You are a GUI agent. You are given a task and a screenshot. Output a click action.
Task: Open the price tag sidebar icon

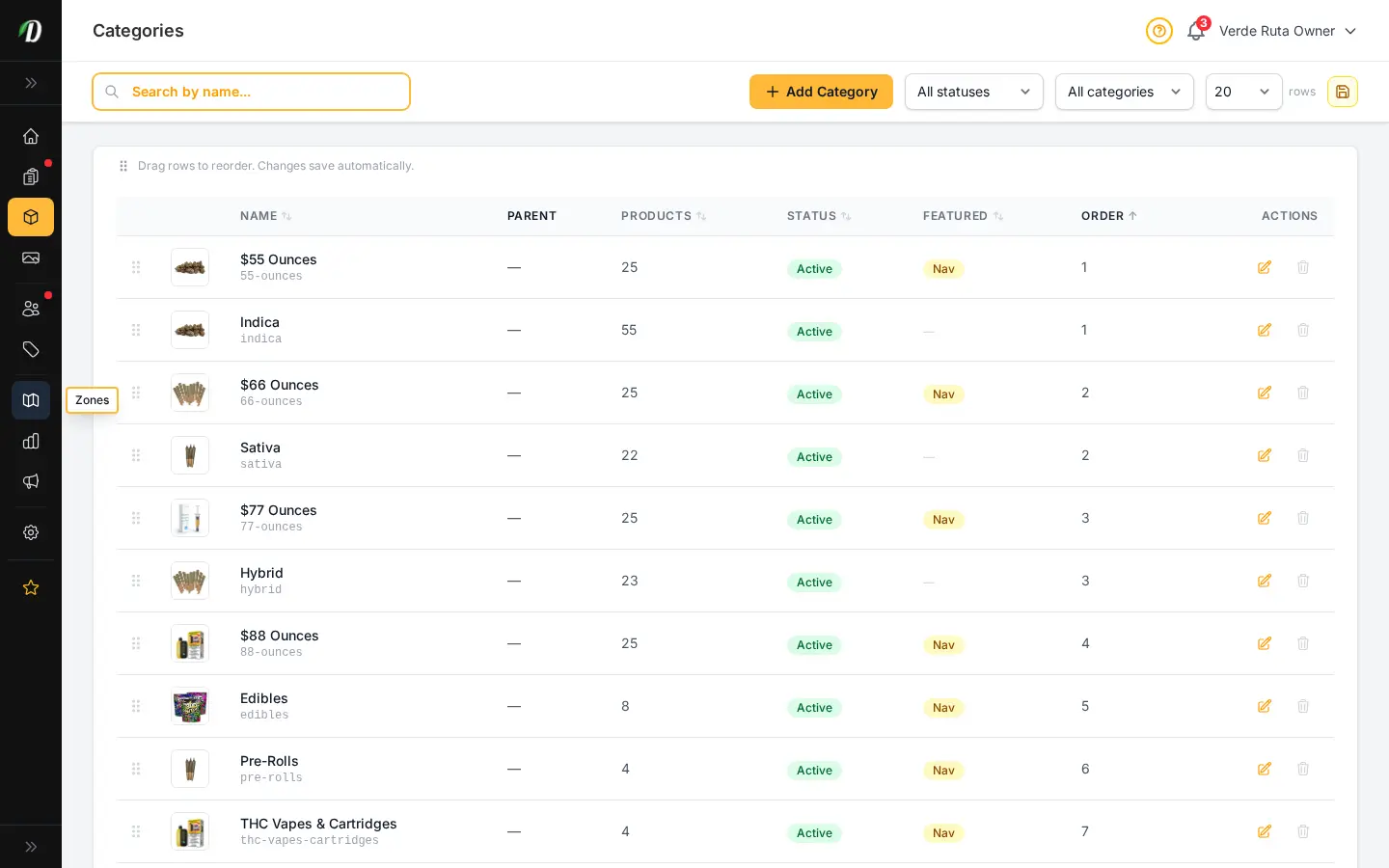tap(31, 349)
